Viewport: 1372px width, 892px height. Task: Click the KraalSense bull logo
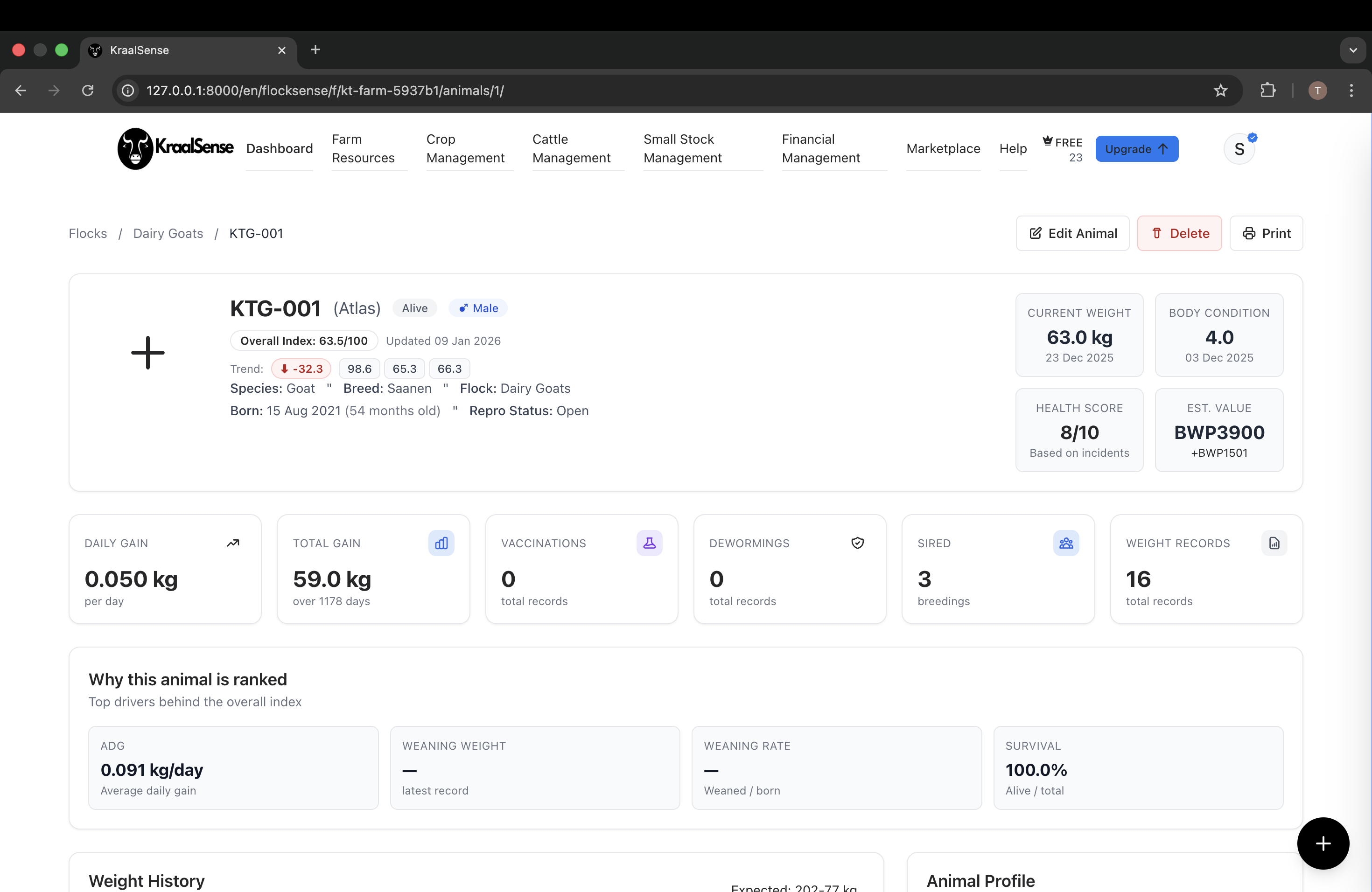tap(136, 149)
